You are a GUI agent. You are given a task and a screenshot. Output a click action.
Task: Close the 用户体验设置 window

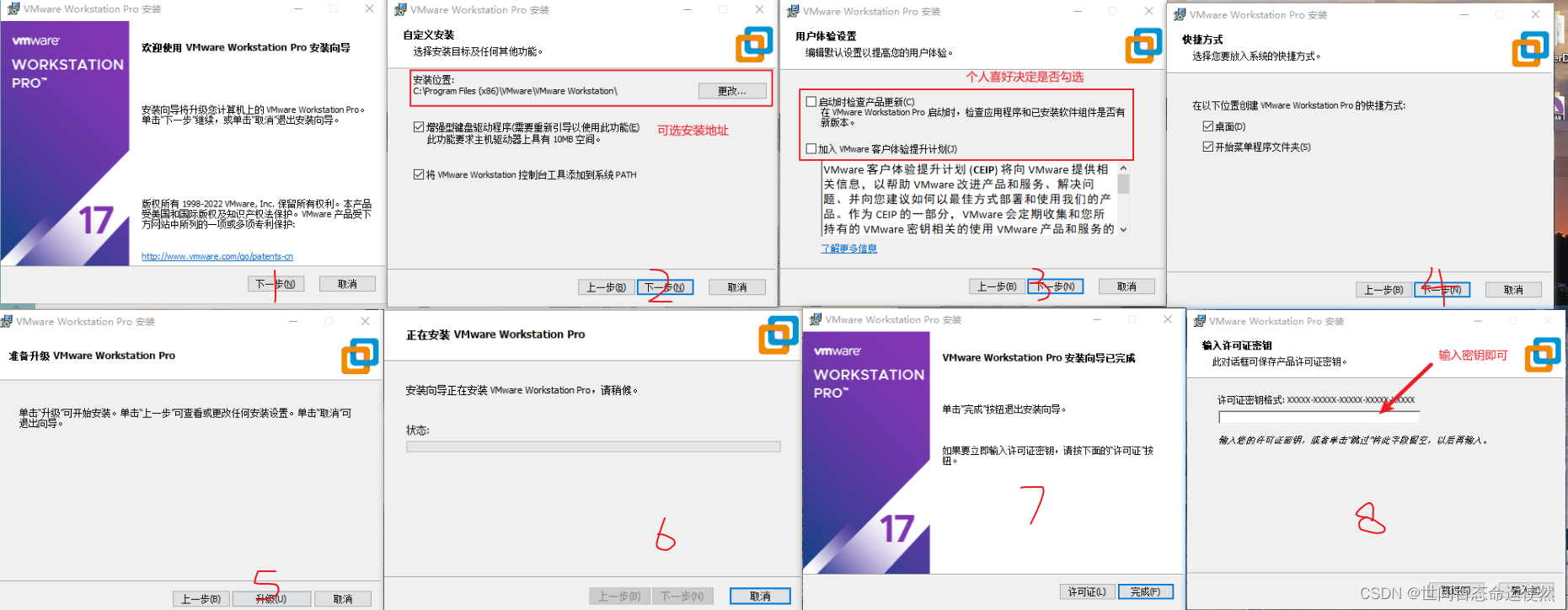click(x=1148, y=11)
